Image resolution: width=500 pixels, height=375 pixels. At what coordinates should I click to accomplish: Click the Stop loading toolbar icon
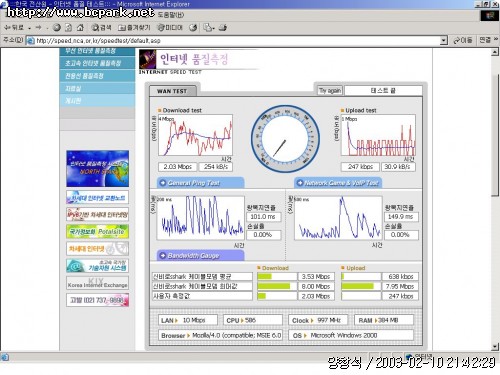coord(57,28)
